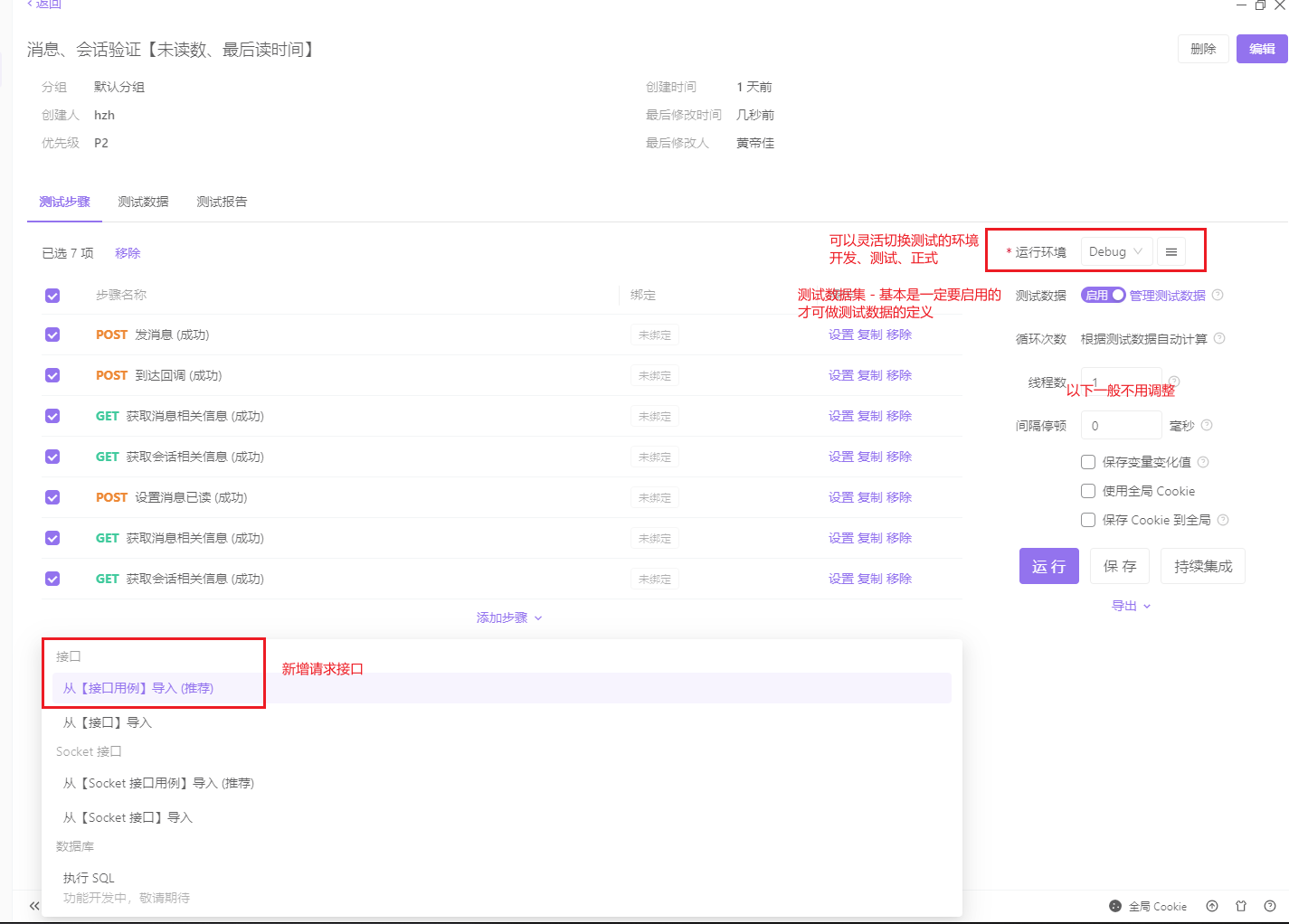Expand the 添加步骤 dropdown

[509, 618]
